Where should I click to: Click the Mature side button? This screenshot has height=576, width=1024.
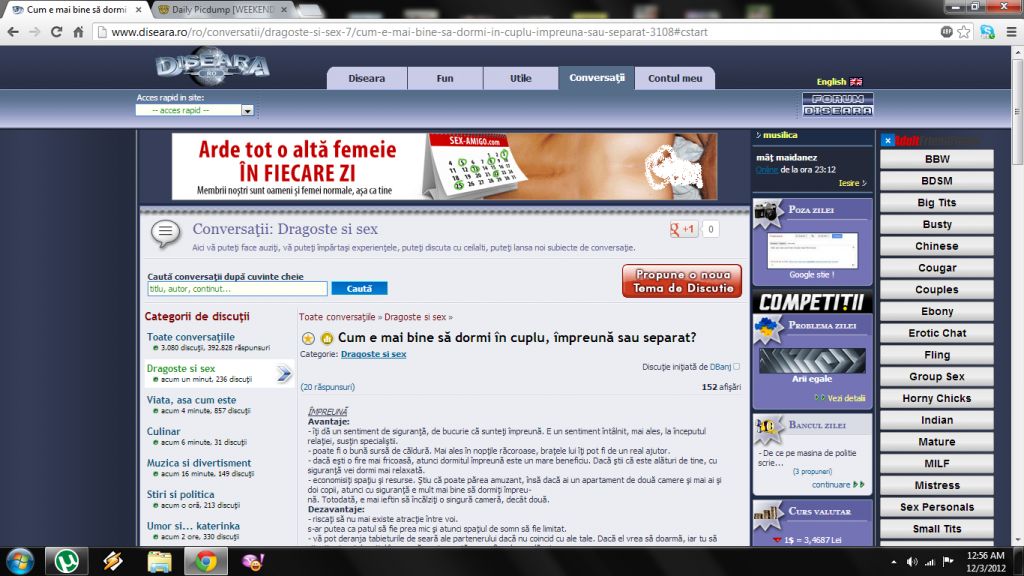coord(936,442)
